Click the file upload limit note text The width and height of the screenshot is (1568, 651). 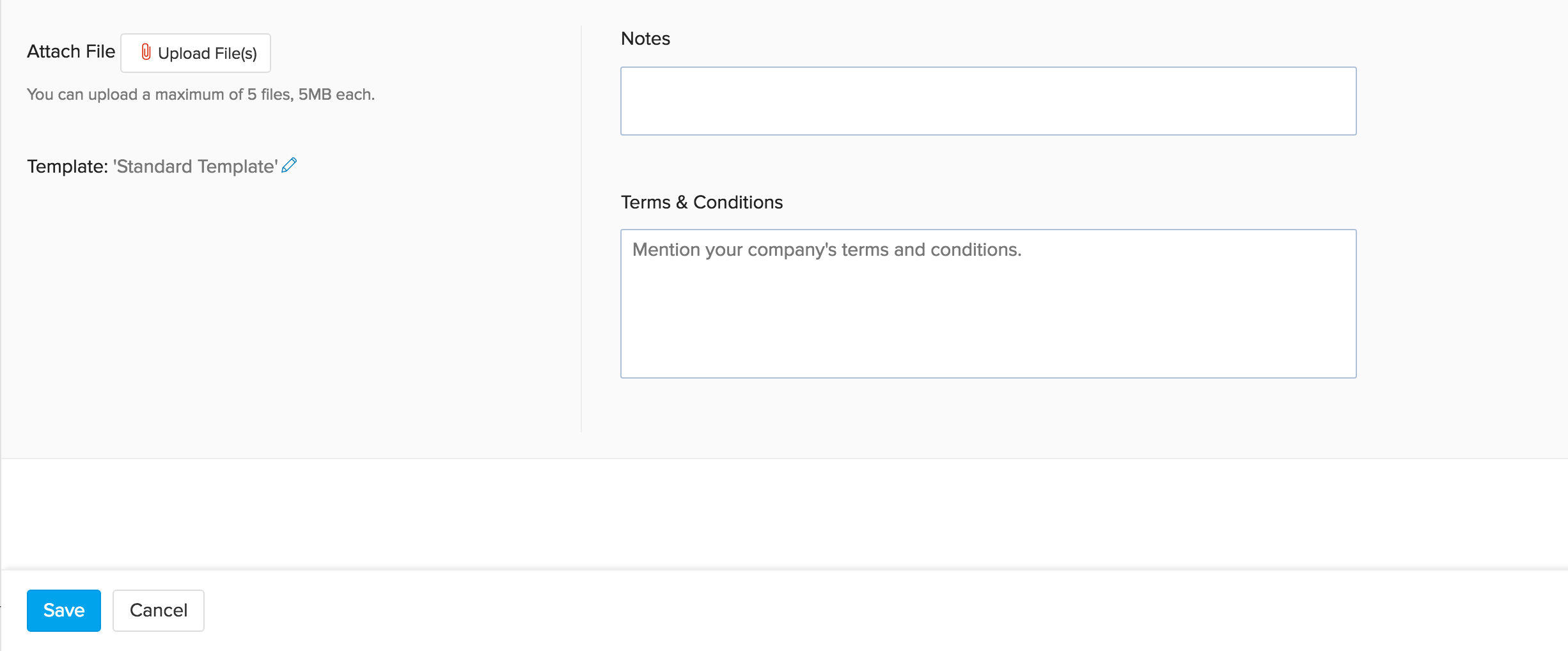(200, 94)
